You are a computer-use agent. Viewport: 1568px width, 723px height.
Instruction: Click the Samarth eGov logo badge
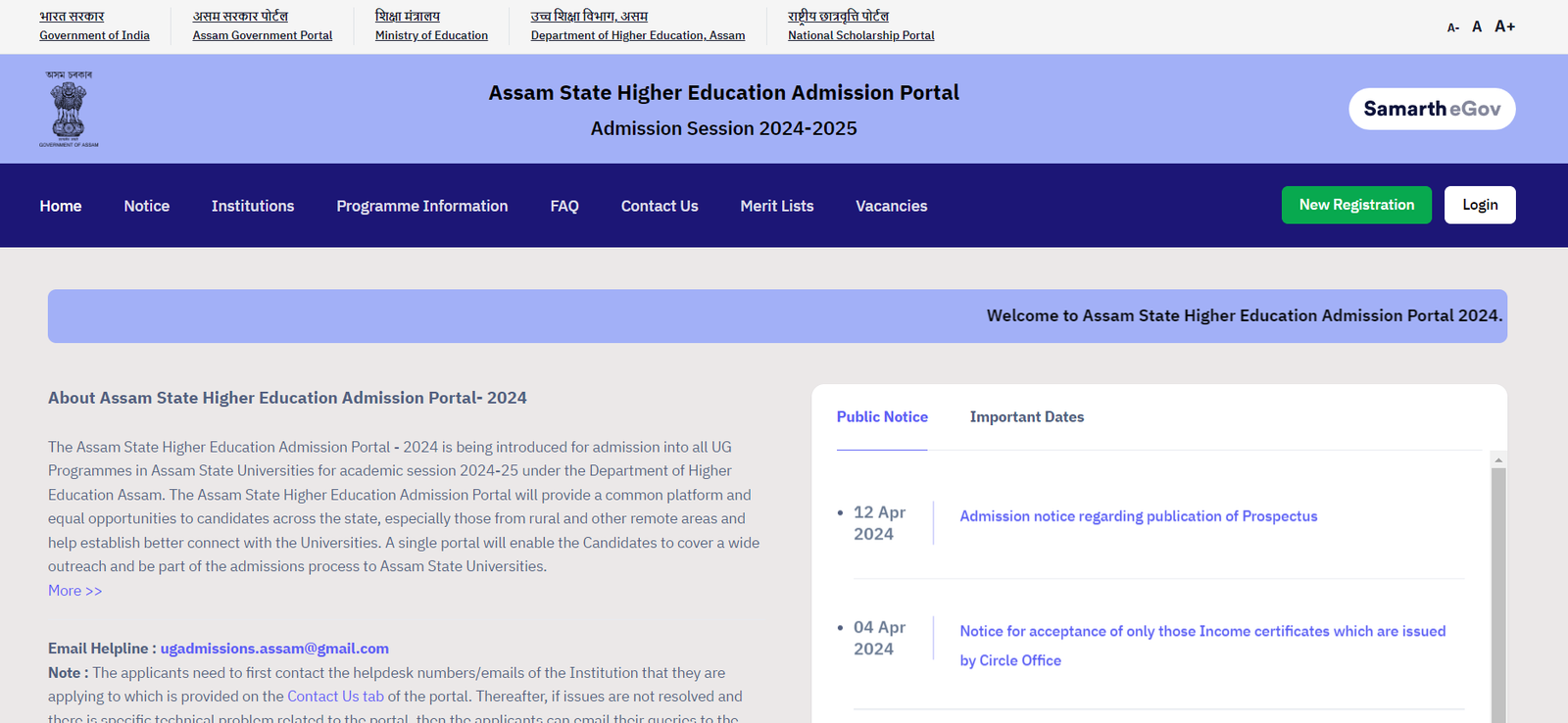(1432, 109)
